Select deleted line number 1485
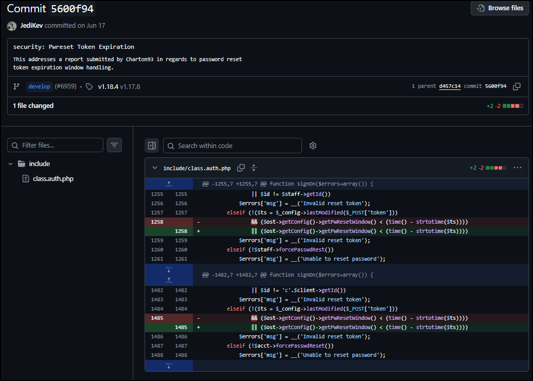 (157, 318)
